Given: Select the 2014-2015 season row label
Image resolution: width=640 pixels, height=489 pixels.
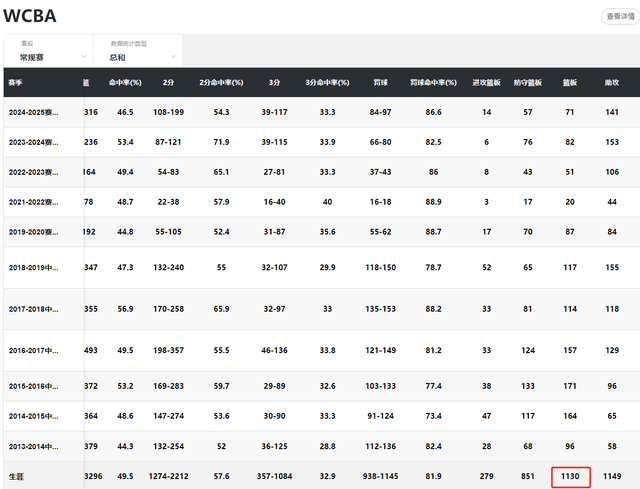Looking at the screenshot, I should [x=33, y=416].
